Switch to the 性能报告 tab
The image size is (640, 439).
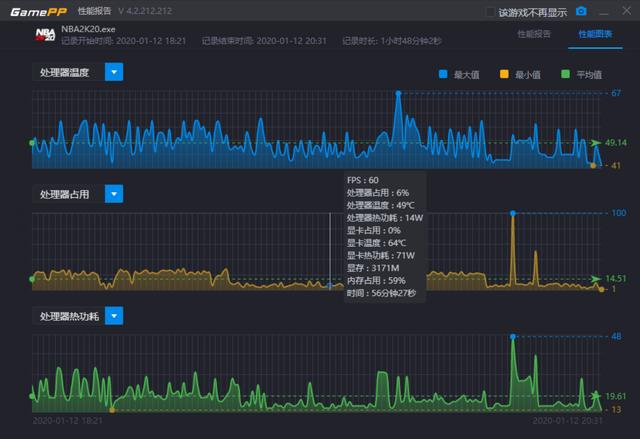pos(534,33)
